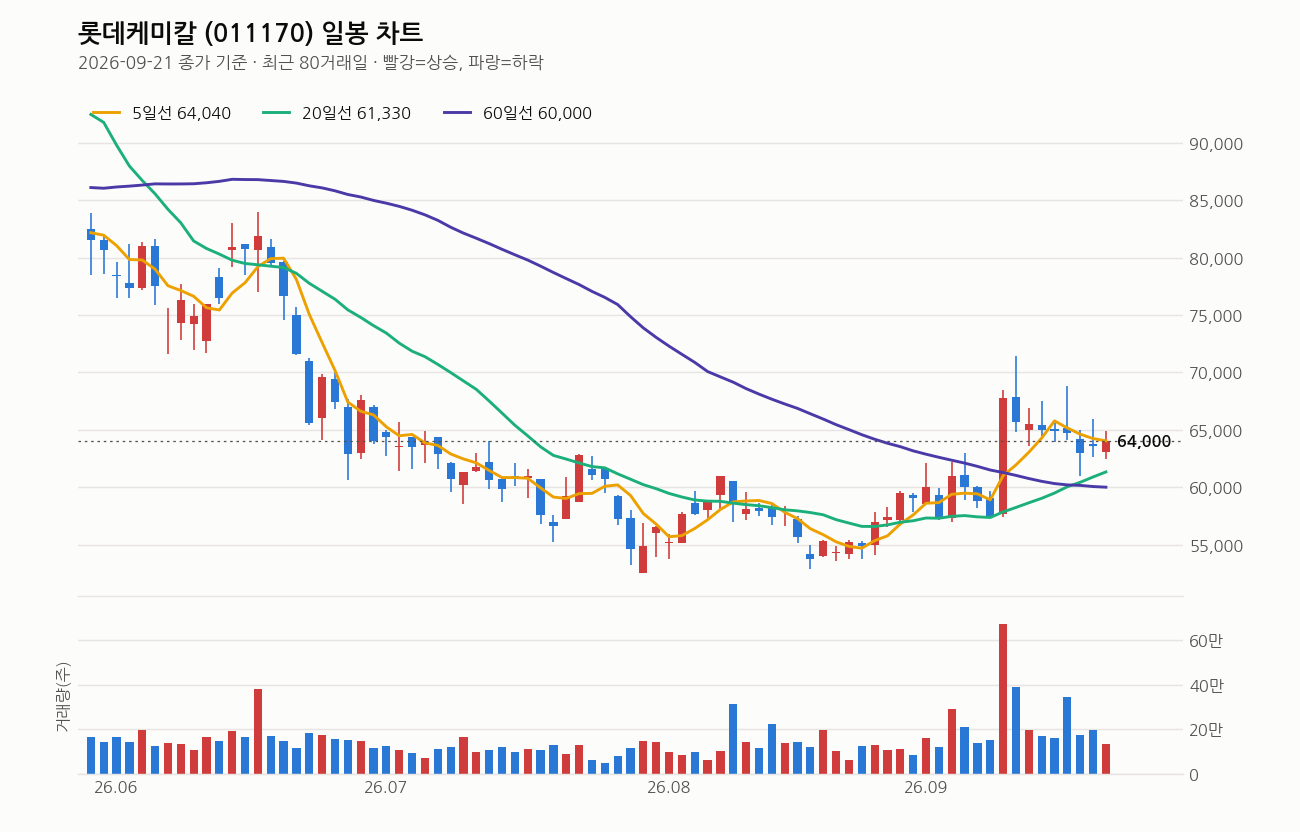The image size is (1300, 832).
Task: Pick the purple 60일선 legend line swatch
Action: (458, 114)
